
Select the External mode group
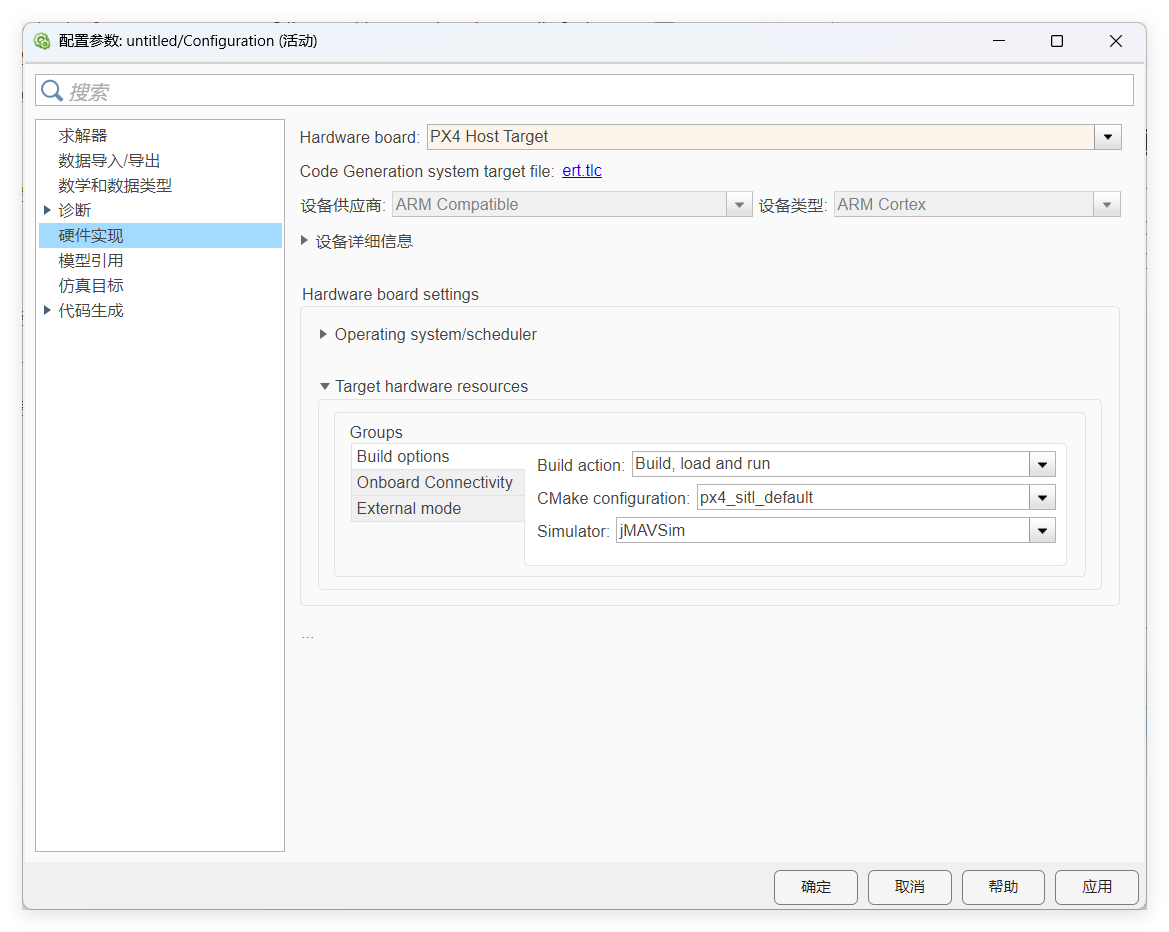[x=409, y=508]
